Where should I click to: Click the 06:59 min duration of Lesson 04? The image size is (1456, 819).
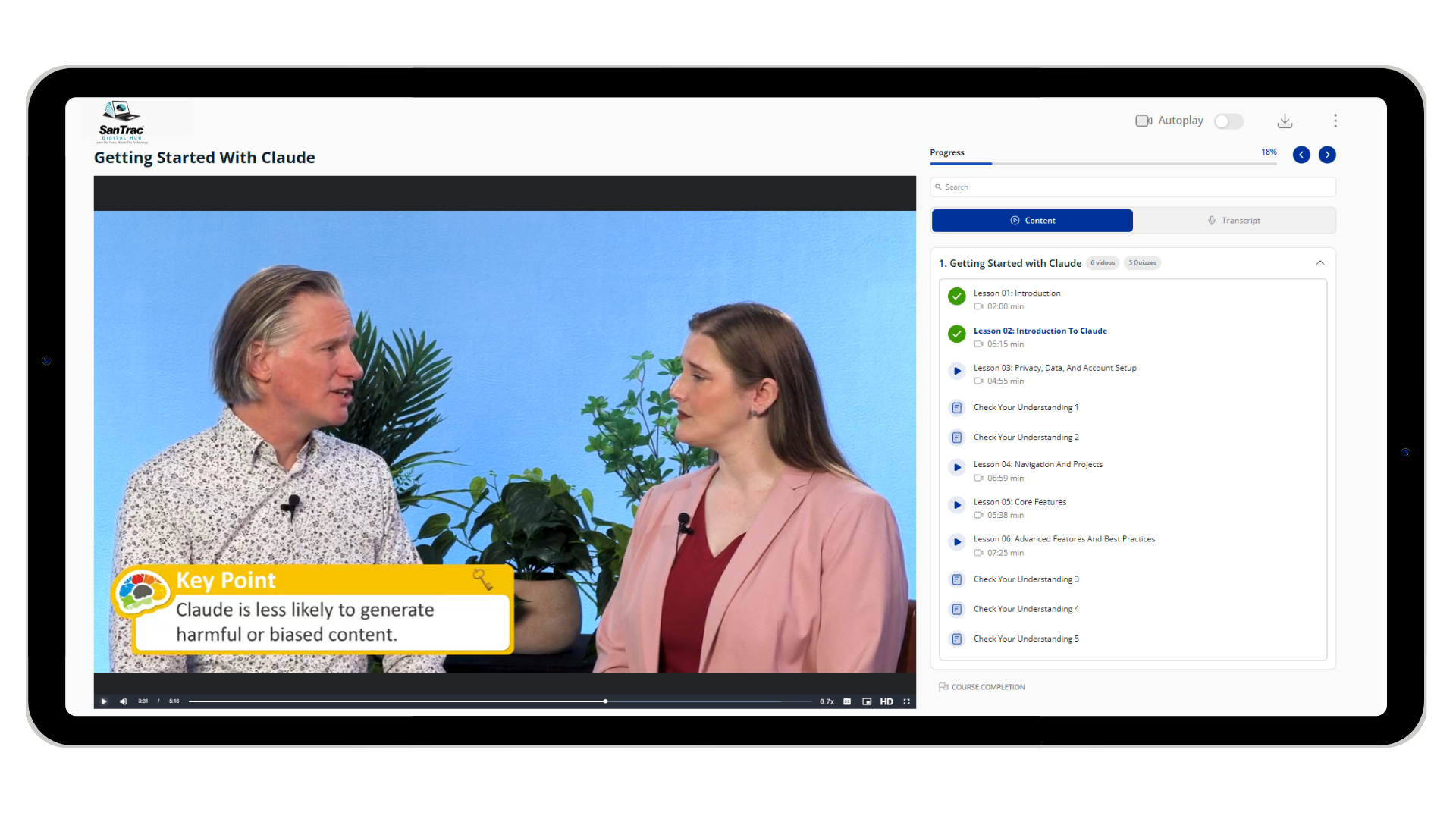coord(1006,479)
